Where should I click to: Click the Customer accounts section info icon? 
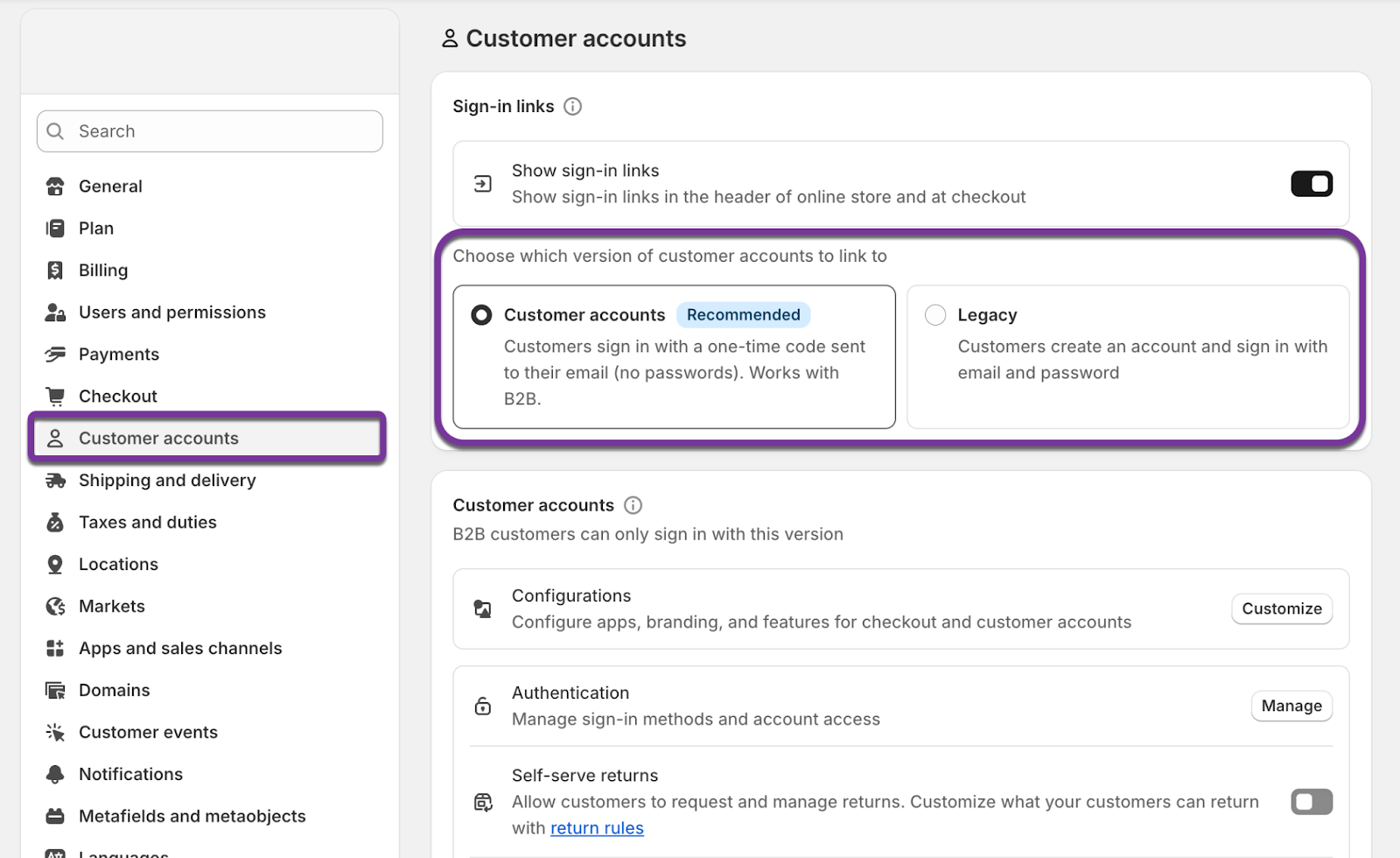[x=633, y=504]
